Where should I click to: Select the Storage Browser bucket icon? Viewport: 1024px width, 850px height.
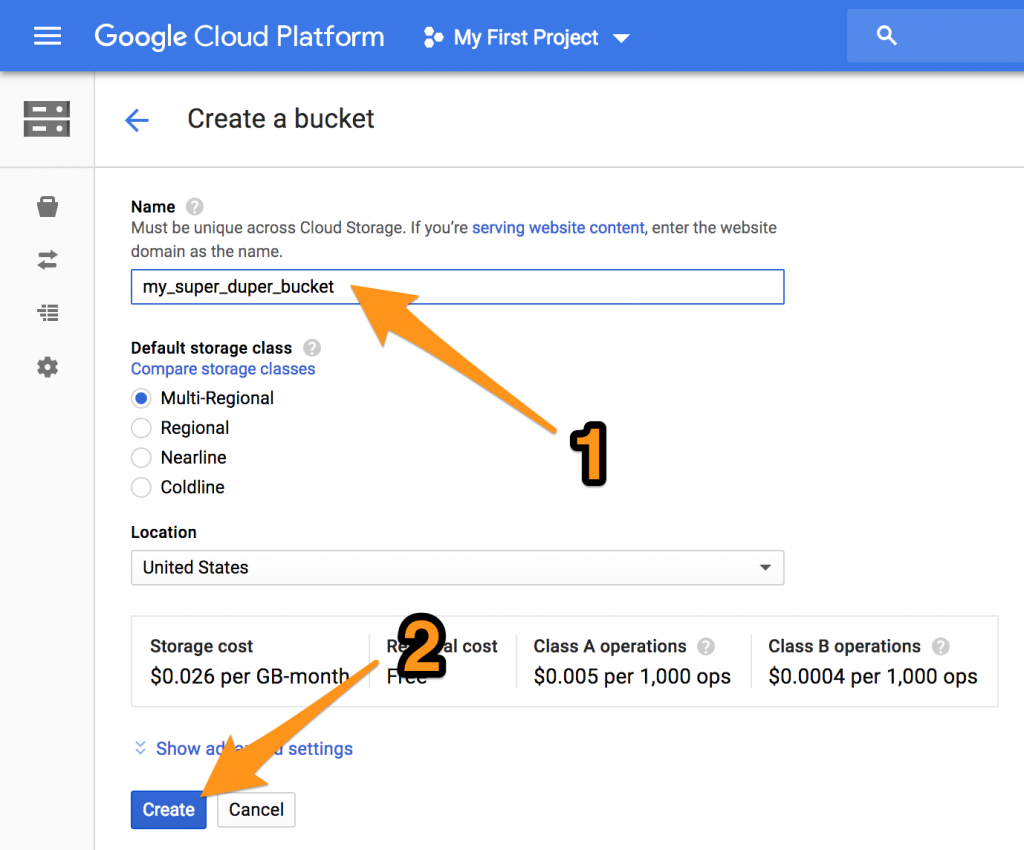coord(47,206)
